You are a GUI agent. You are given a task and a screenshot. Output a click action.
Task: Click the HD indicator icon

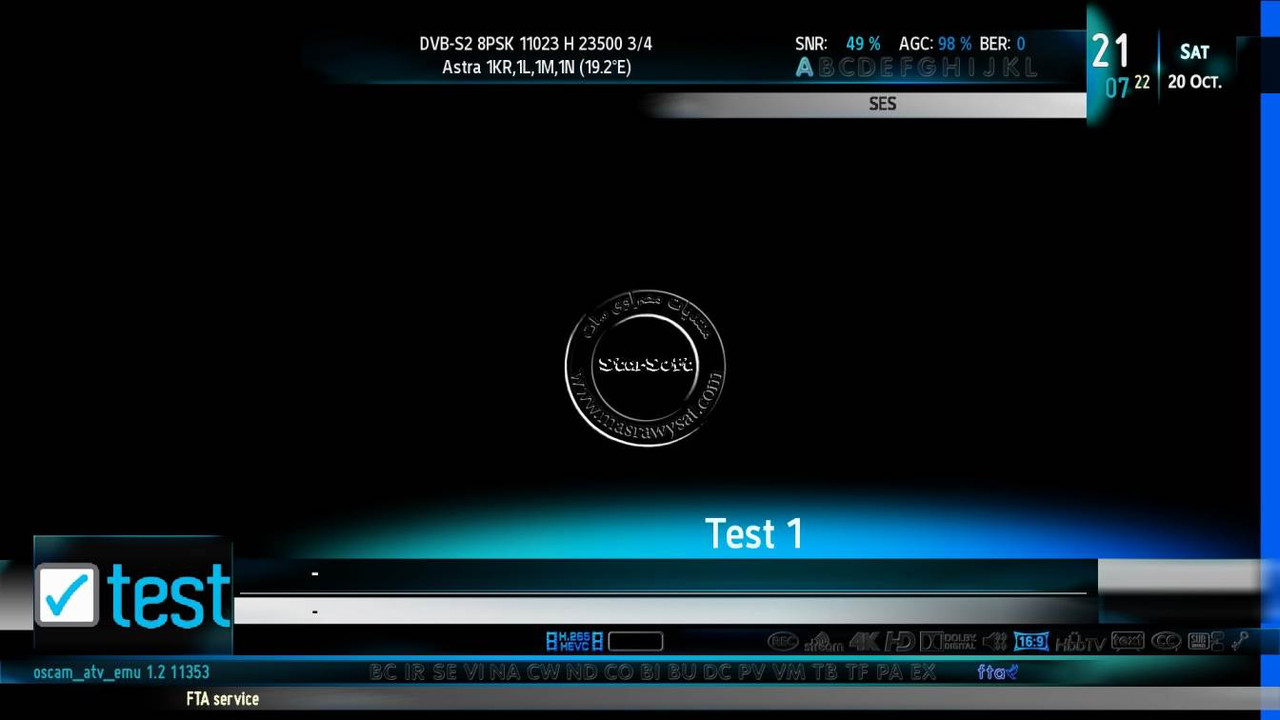click(x=900, y=641)
